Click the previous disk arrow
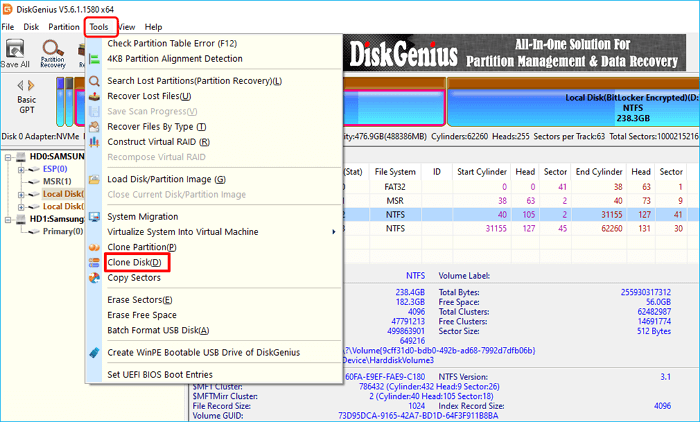The height and width of the screenshot is (422, 700). tap(20, 85)
